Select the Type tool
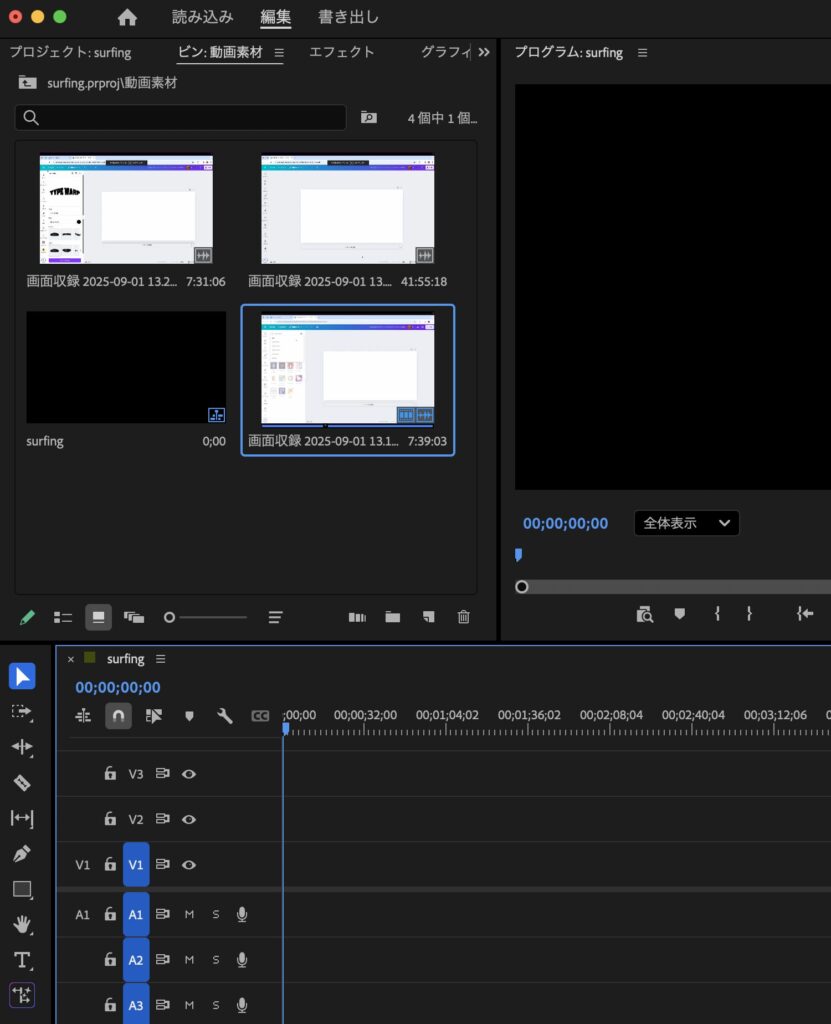This screenshot has width=831, height=1024. click(22, 960)
